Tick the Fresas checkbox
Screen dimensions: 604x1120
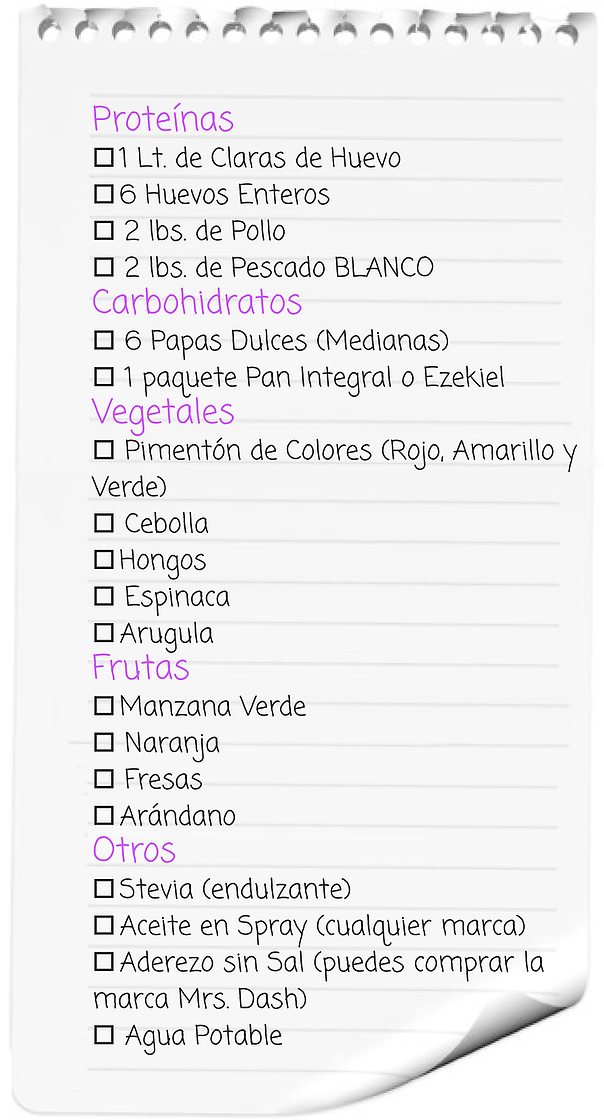104,779
